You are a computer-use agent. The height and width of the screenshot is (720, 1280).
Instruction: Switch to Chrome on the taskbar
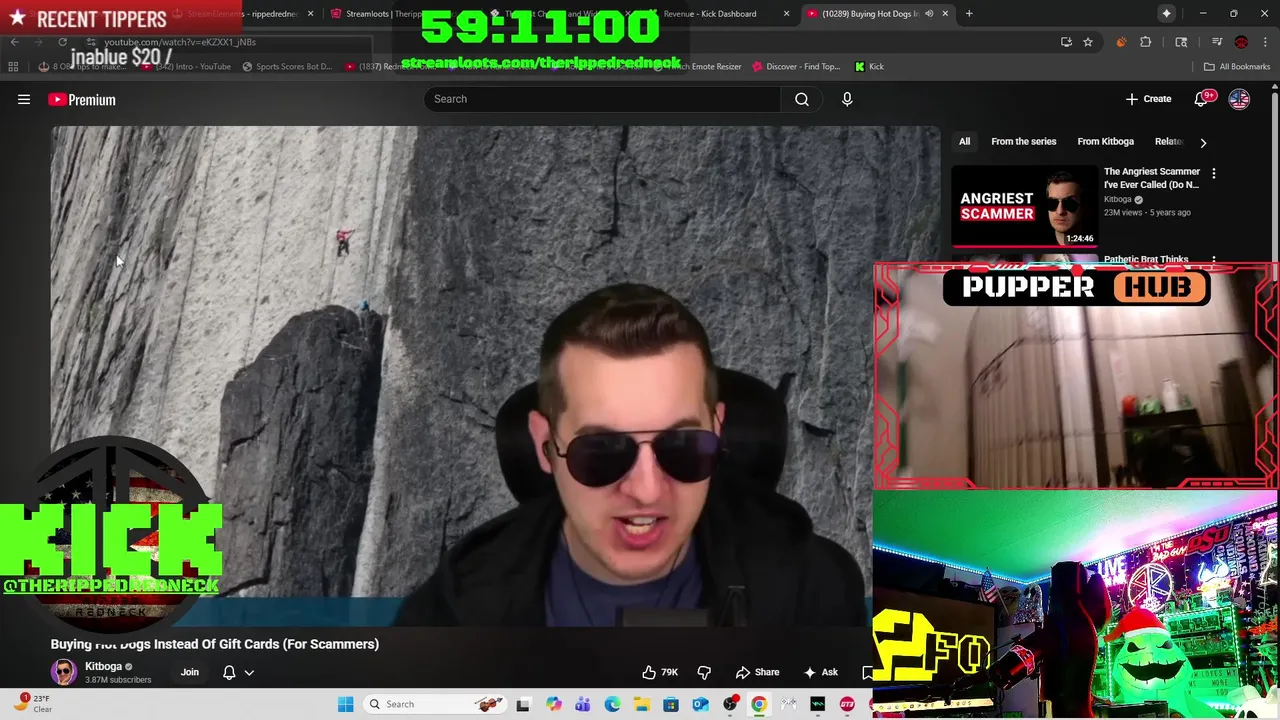[759, 705]
